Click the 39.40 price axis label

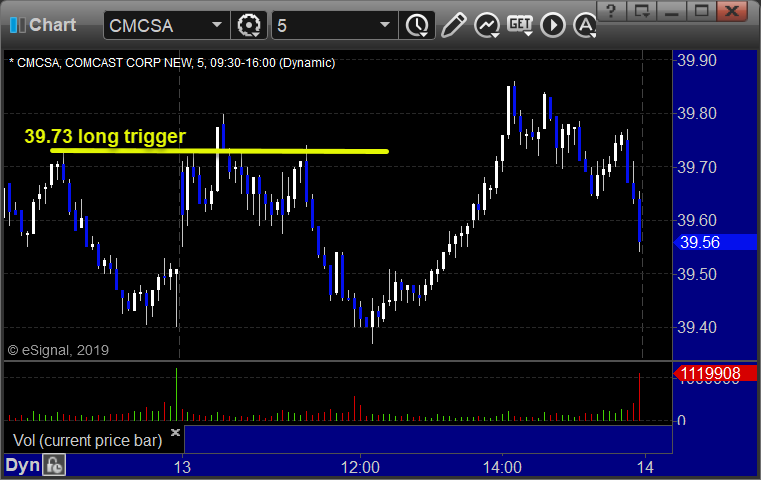point(696,328)
